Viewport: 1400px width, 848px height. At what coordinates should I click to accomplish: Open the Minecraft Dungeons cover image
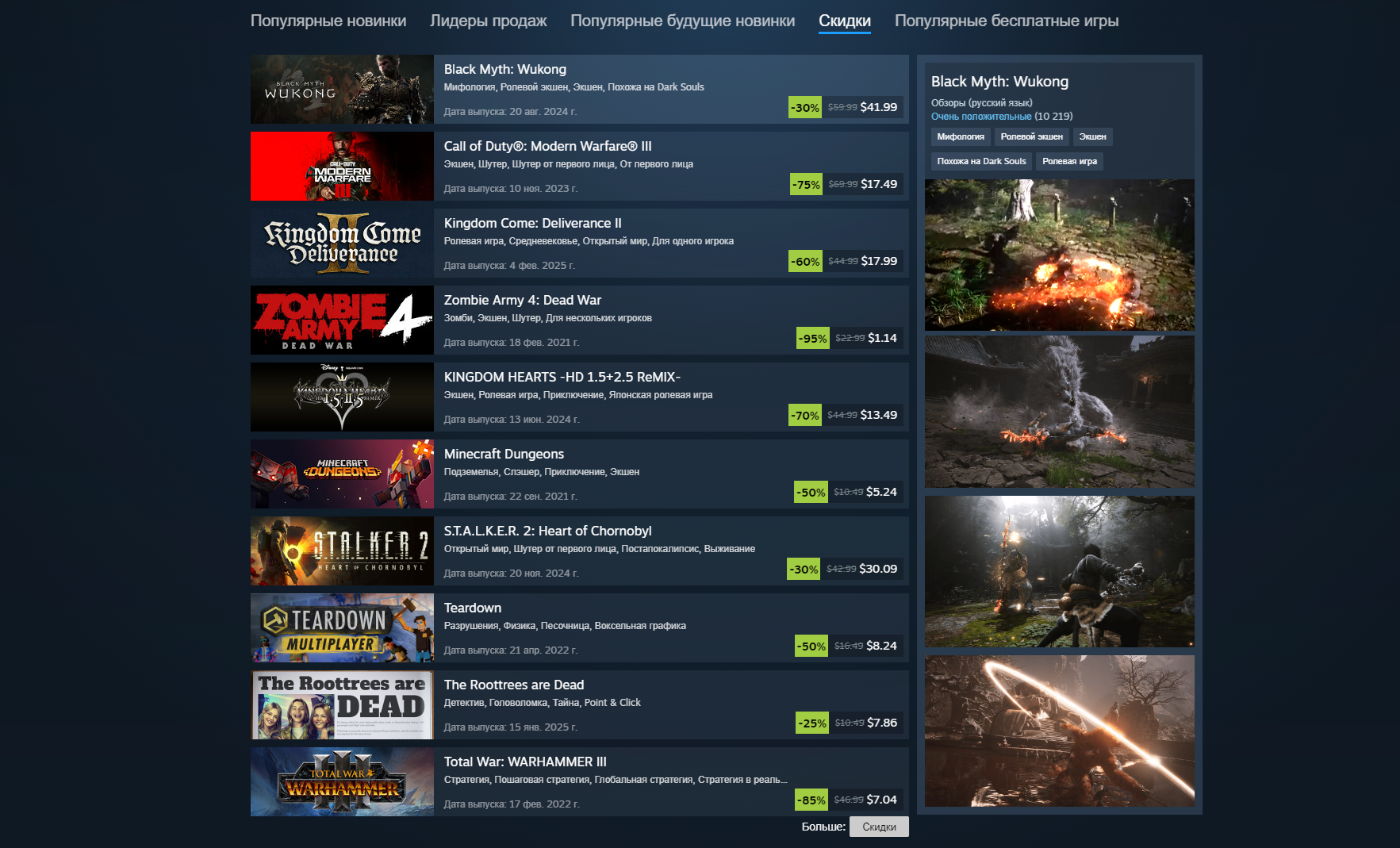[342, 474]
